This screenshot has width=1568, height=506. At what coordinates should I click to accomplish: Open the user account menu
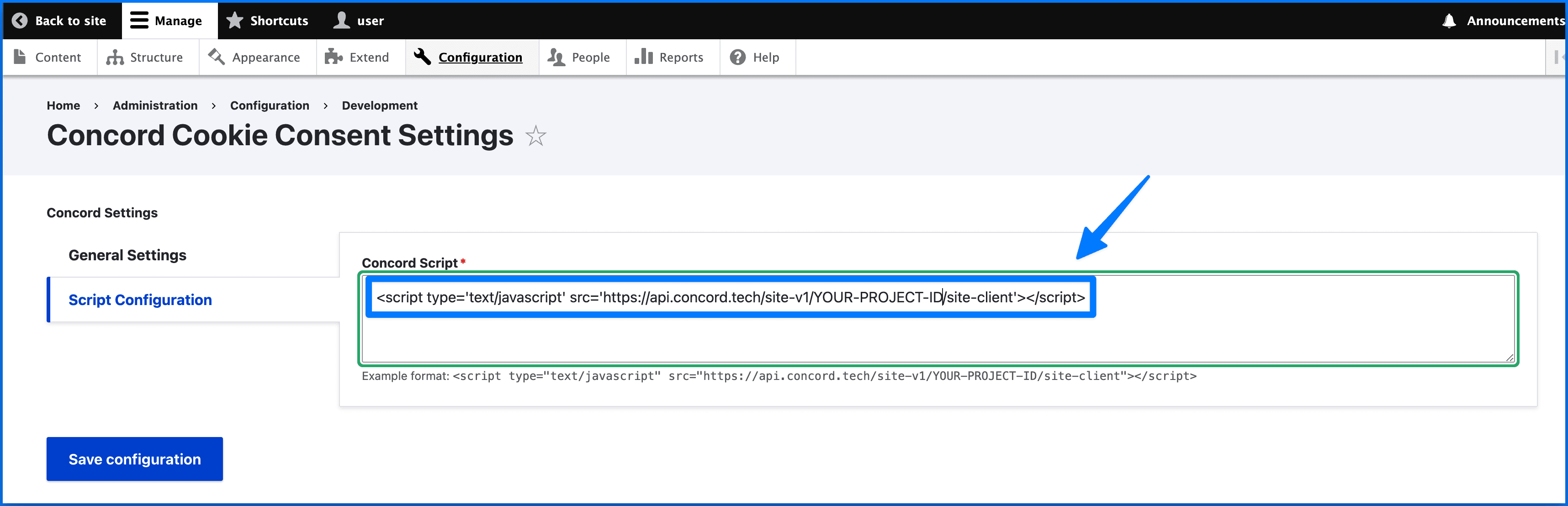[x=359, y=21]
